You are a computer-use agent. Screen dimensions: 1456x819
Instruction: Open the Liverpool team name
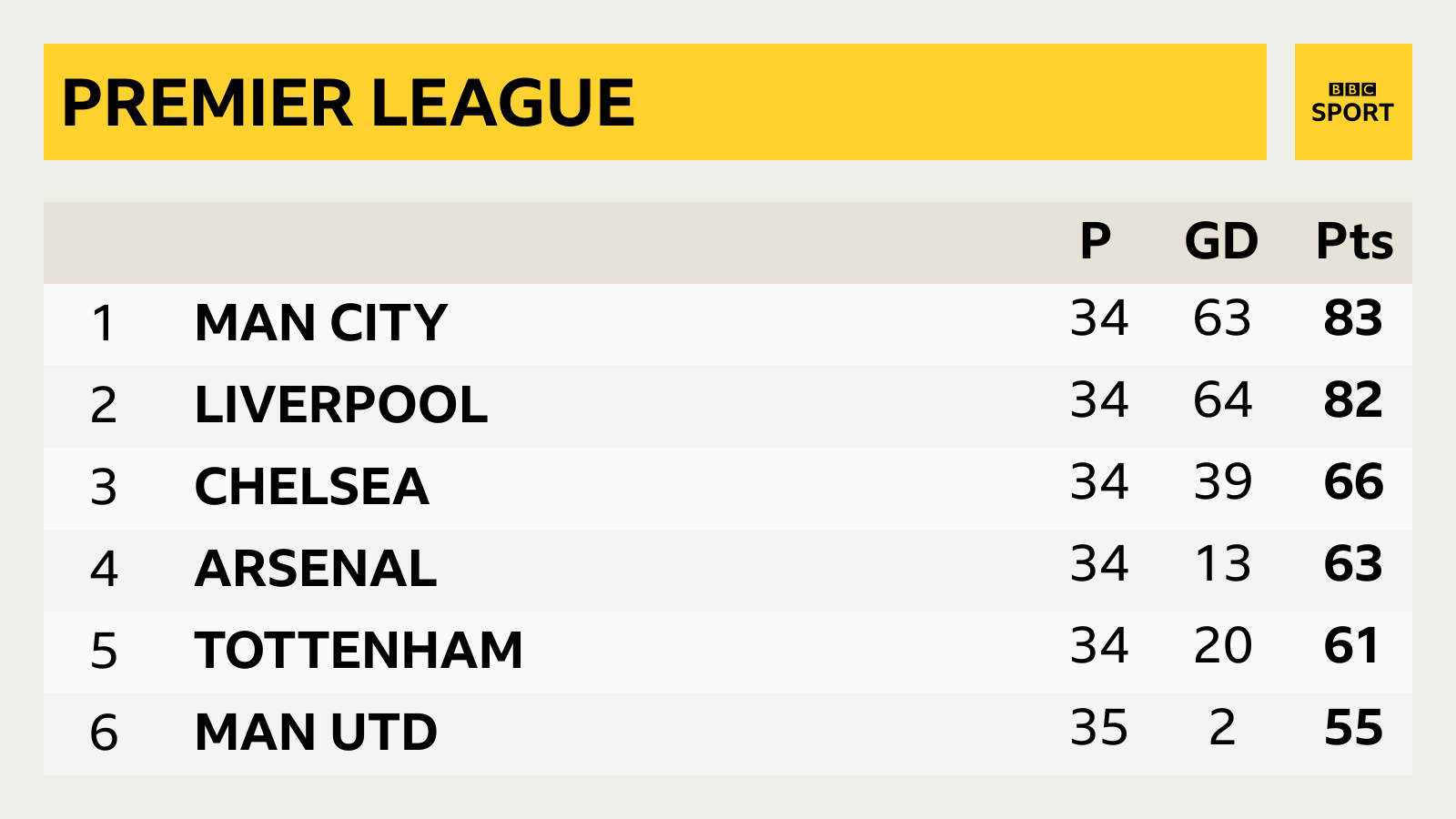coord(341,405)
